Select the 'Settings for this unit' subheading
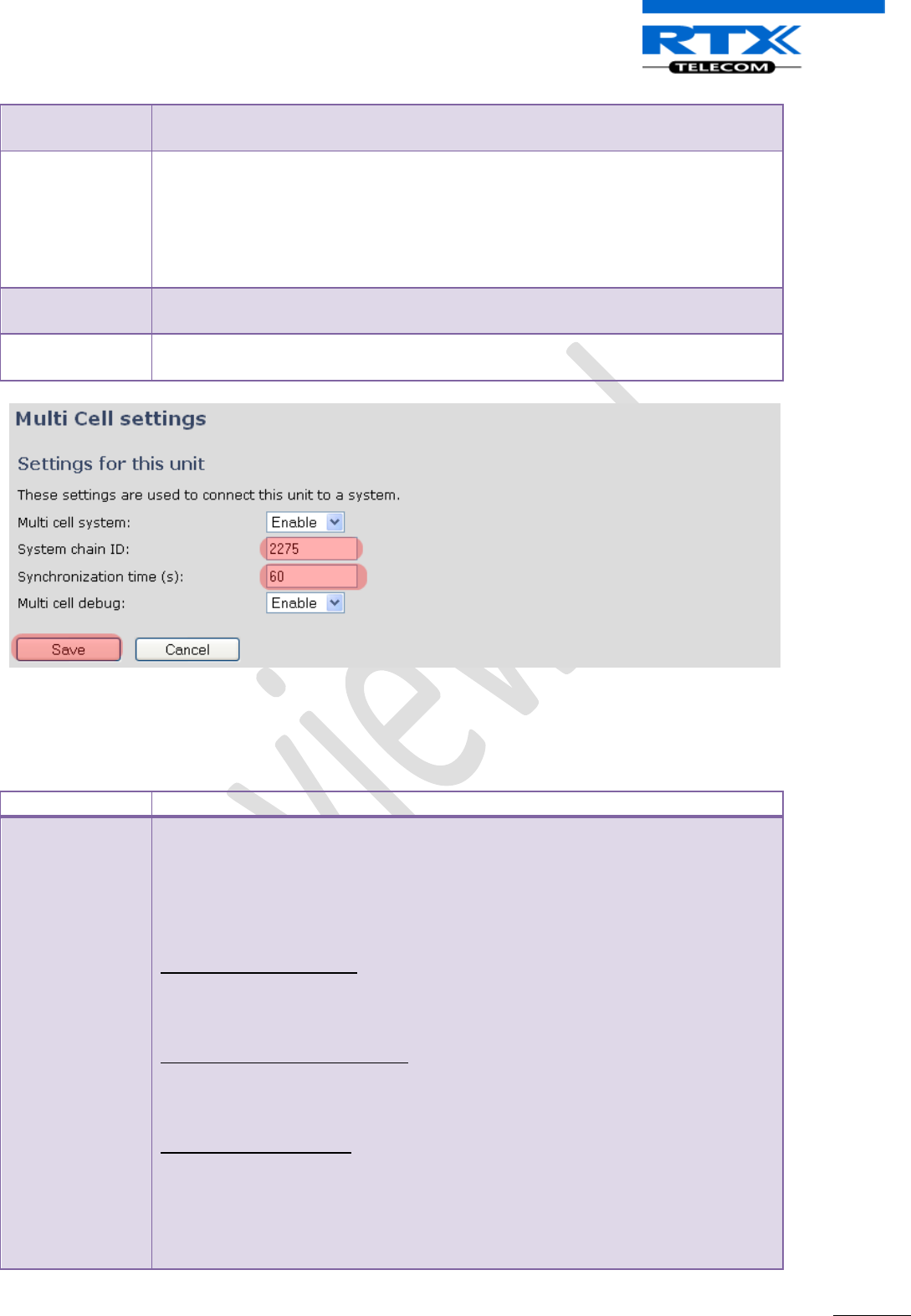The width and height of the screenshot is (911, 1316). pos(111,464)
